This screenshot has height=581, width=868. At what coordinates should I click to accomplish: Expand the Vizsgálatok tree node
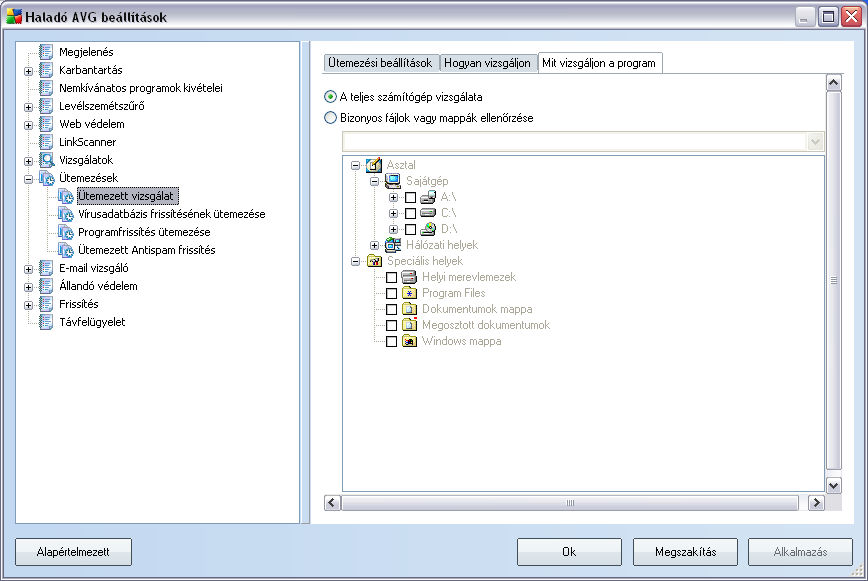29,161
